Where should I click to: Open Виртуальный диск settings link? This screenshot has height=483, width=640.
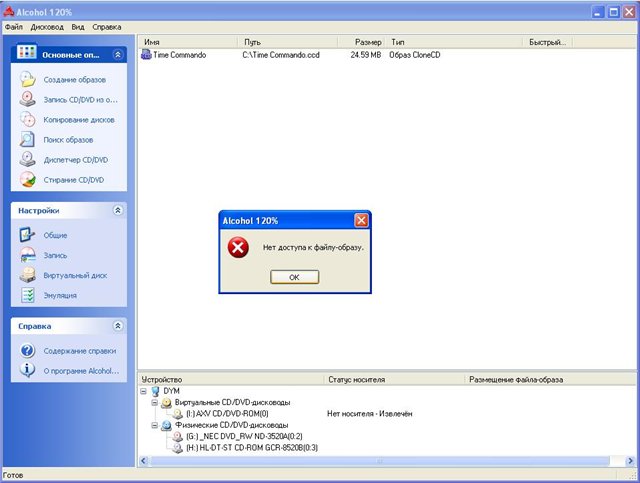[x=75, y=276]
